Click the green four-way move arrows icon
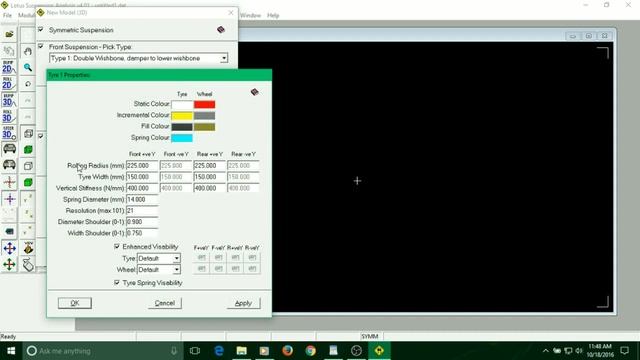Image resolution: width=640 pixels, height=360 pixels. click(9, 264)
